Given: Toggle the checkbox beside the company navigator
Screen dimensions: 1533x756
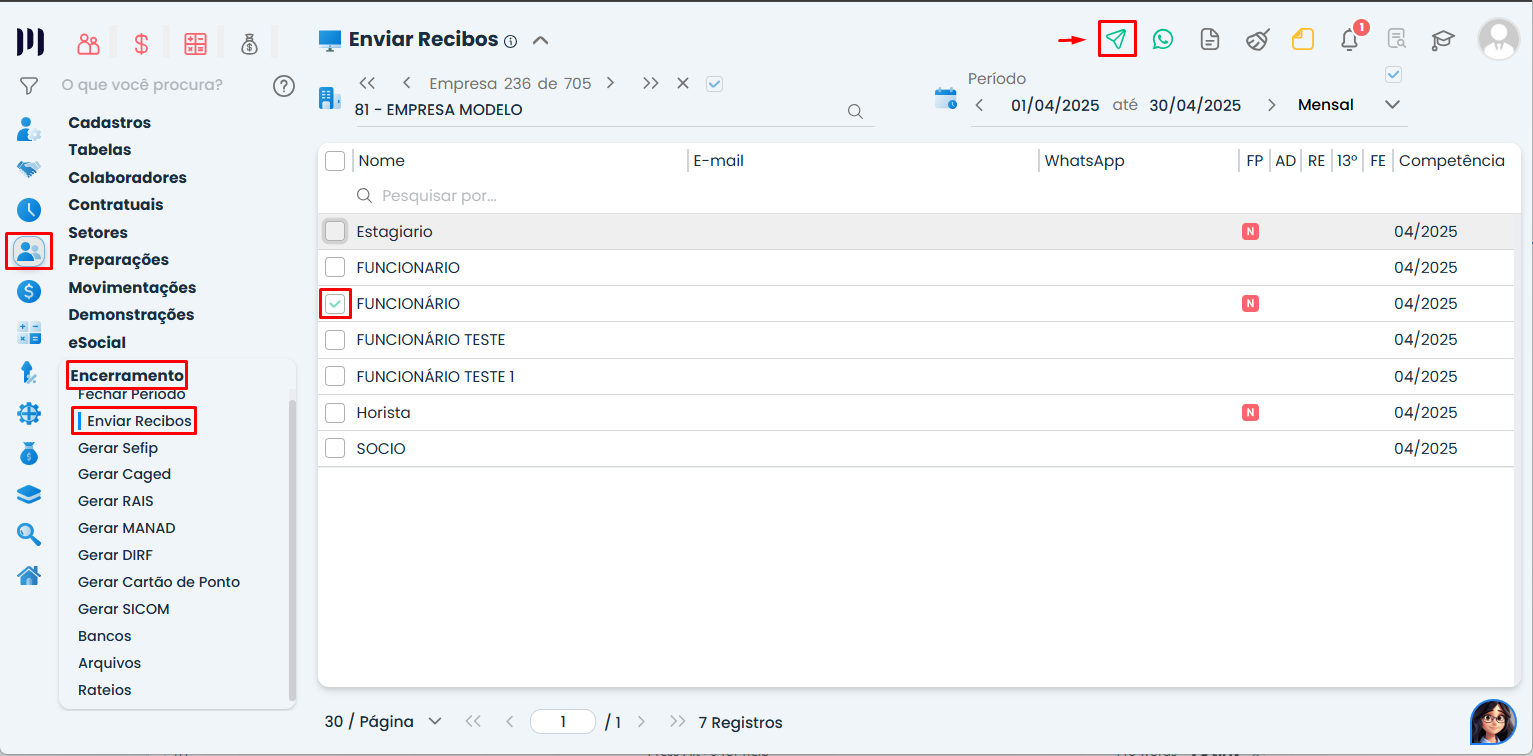Looking at the screenshot, I should click(x=714, y=84).
